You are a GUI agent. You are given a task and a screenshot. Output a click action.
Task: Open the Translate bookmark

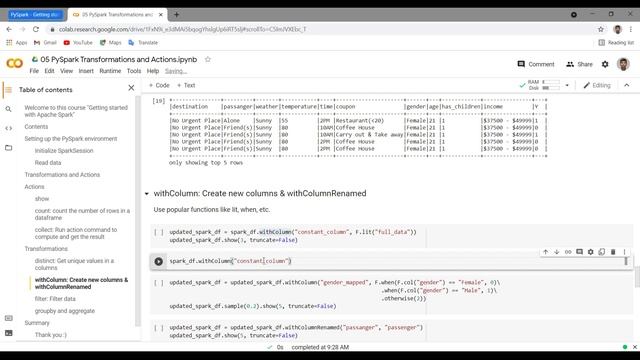coord(143,42)
